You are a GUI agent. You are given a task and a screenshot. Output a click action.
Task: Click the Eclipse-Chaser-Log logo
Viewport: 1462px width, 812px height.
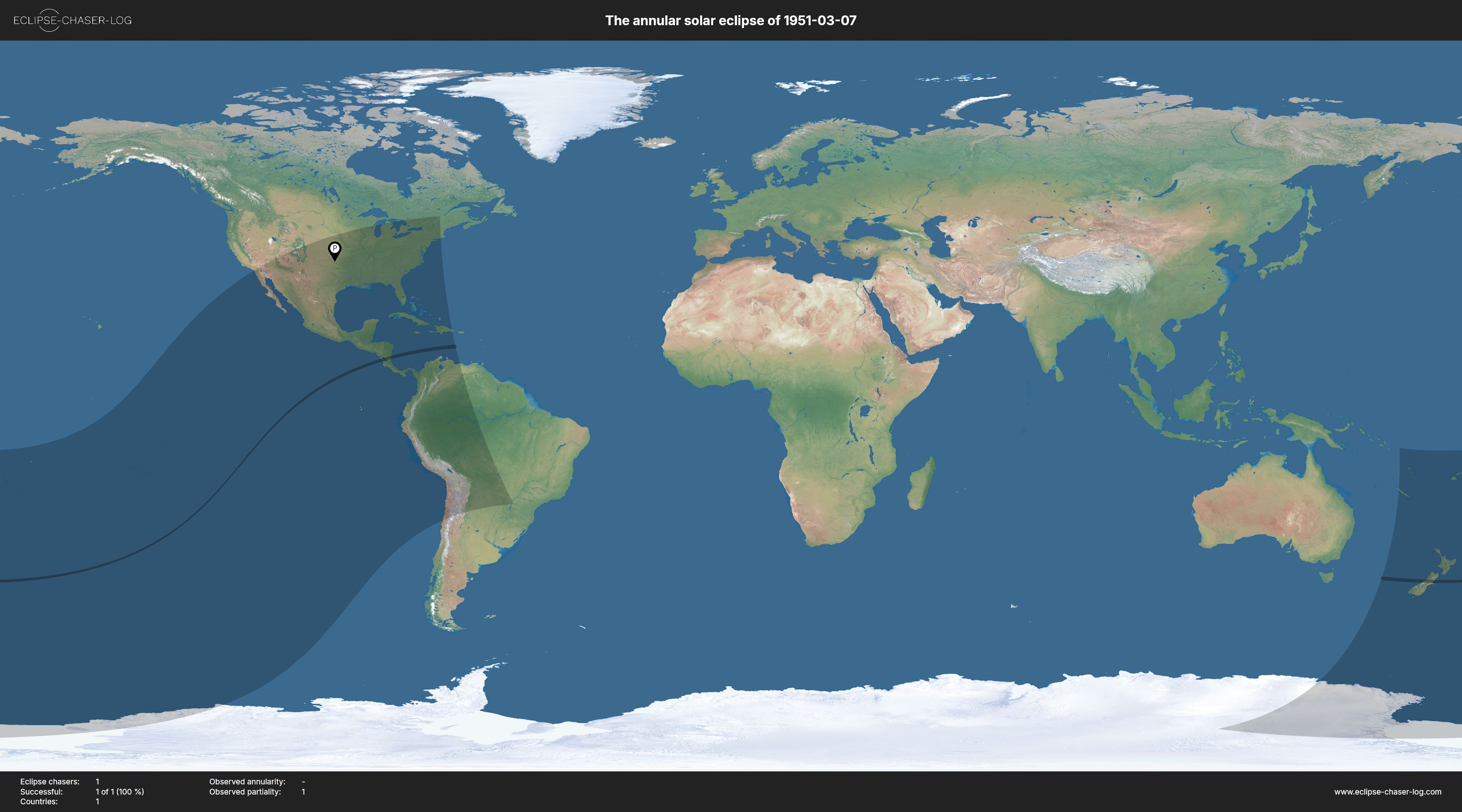pyautogui.click(x=72, y=20)
